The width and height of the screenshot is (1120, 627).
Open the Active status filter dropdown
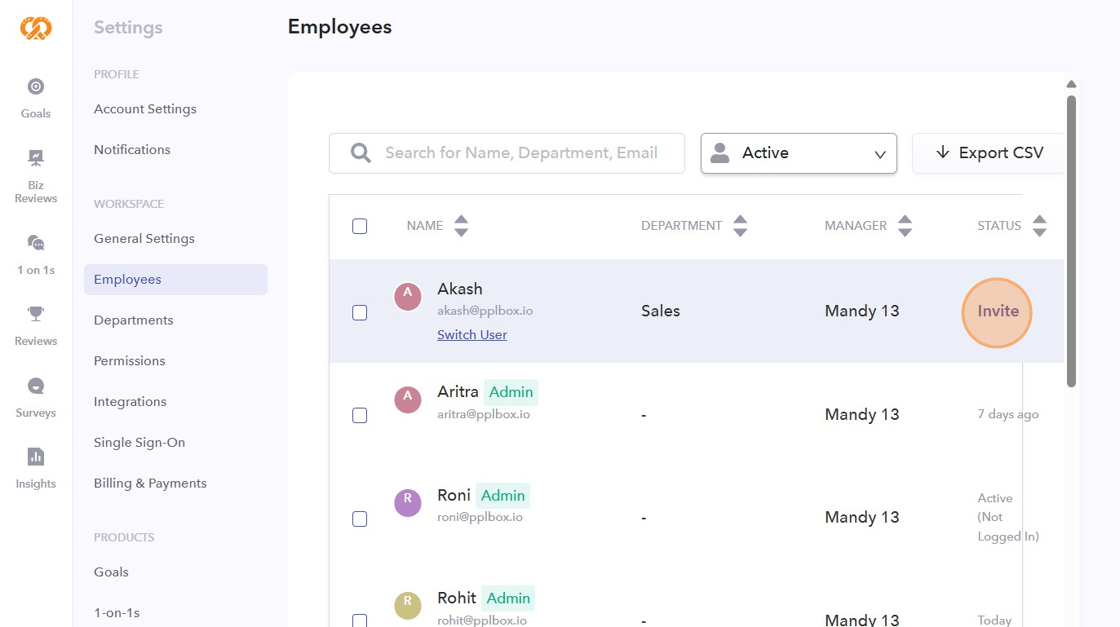coord(798,153)
